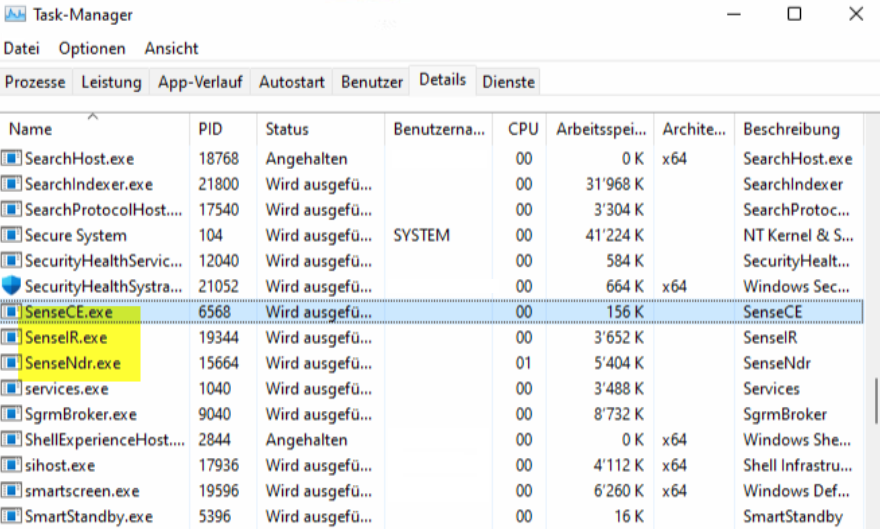Screen dimensions: 880x529
Task: Sort by the Status column header
Action: click(321, 129)
